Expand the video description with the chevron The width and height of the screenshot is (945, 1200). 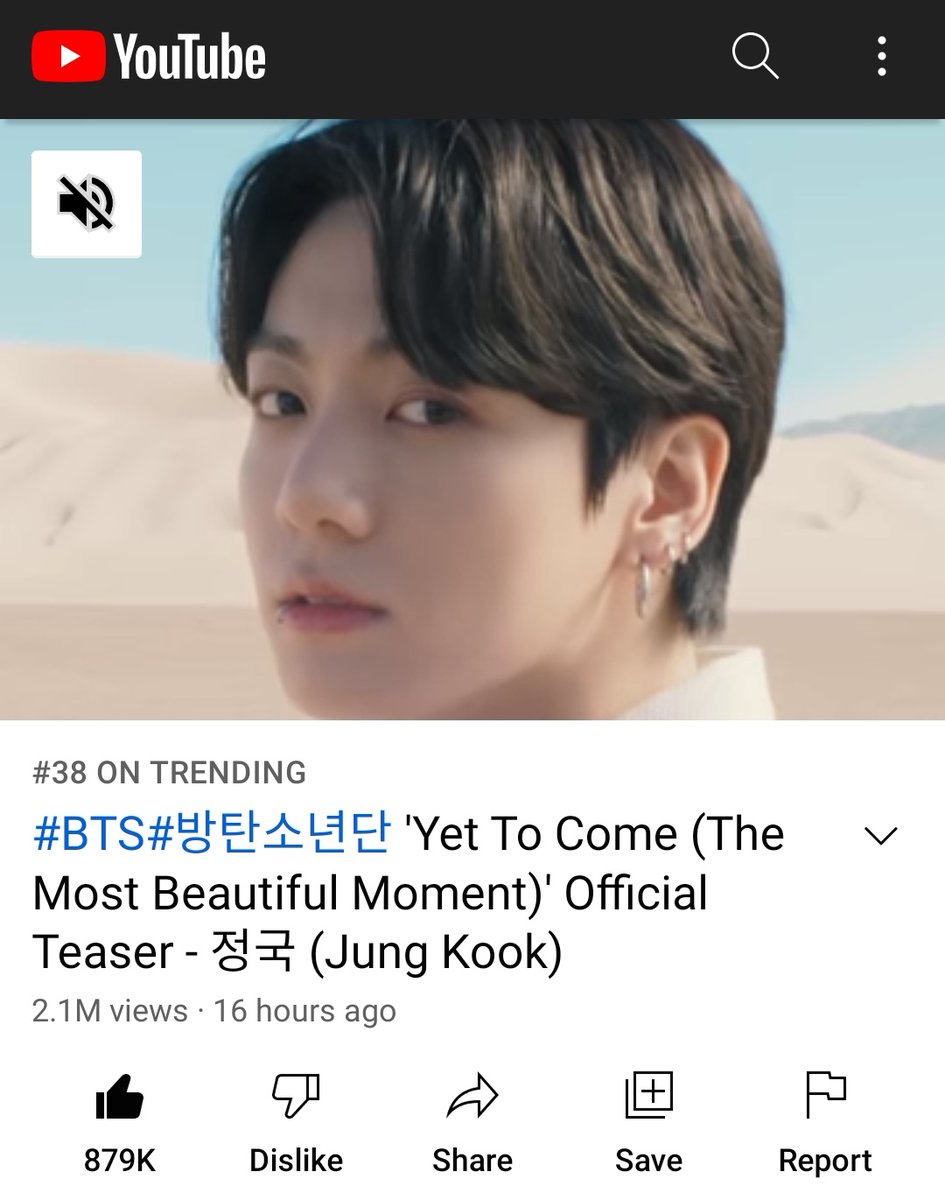pyautogui.click(x=881, y=836)
